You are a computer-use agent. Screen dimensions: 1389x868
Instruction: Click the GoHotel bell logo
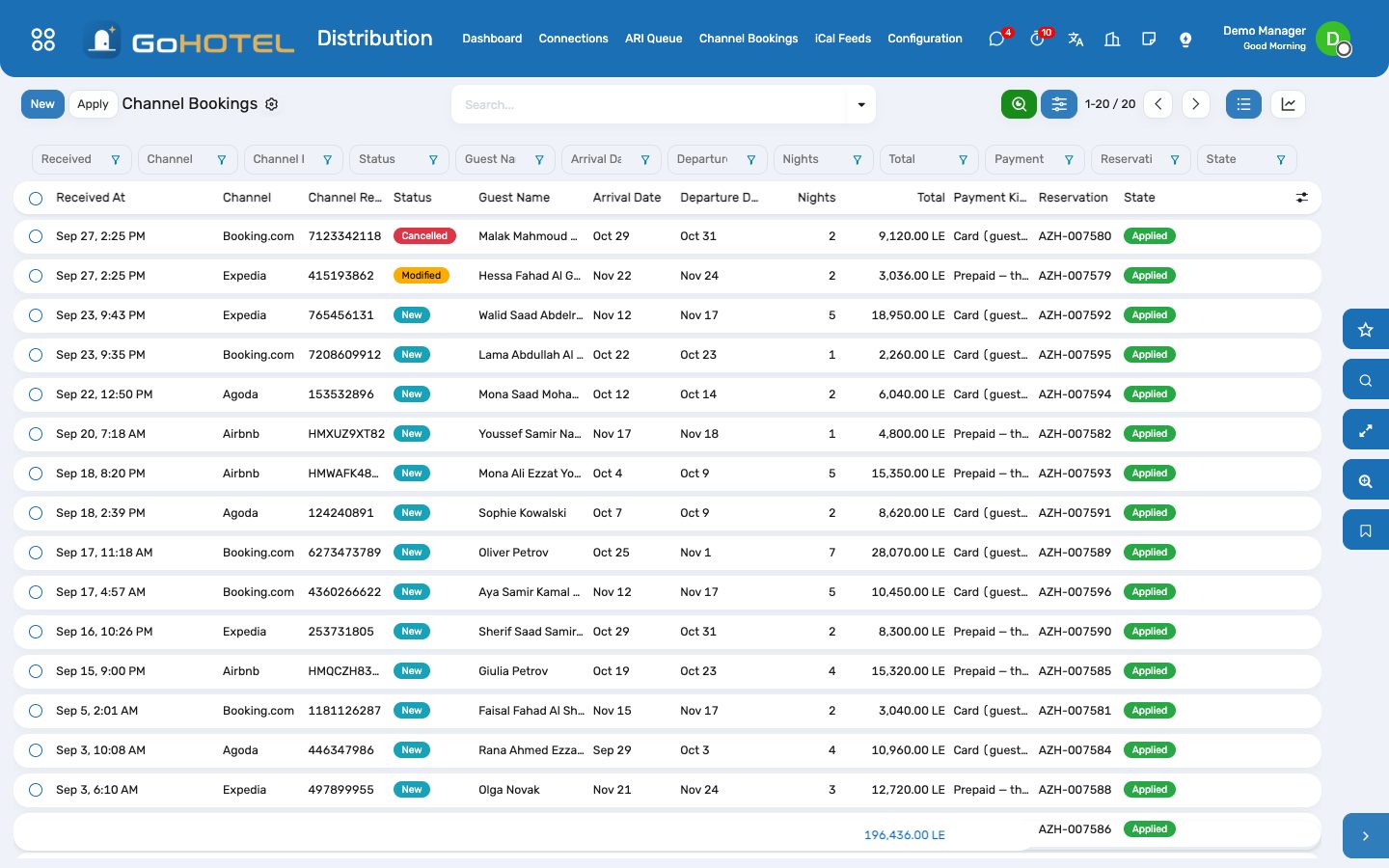click(x=102, y=40)
